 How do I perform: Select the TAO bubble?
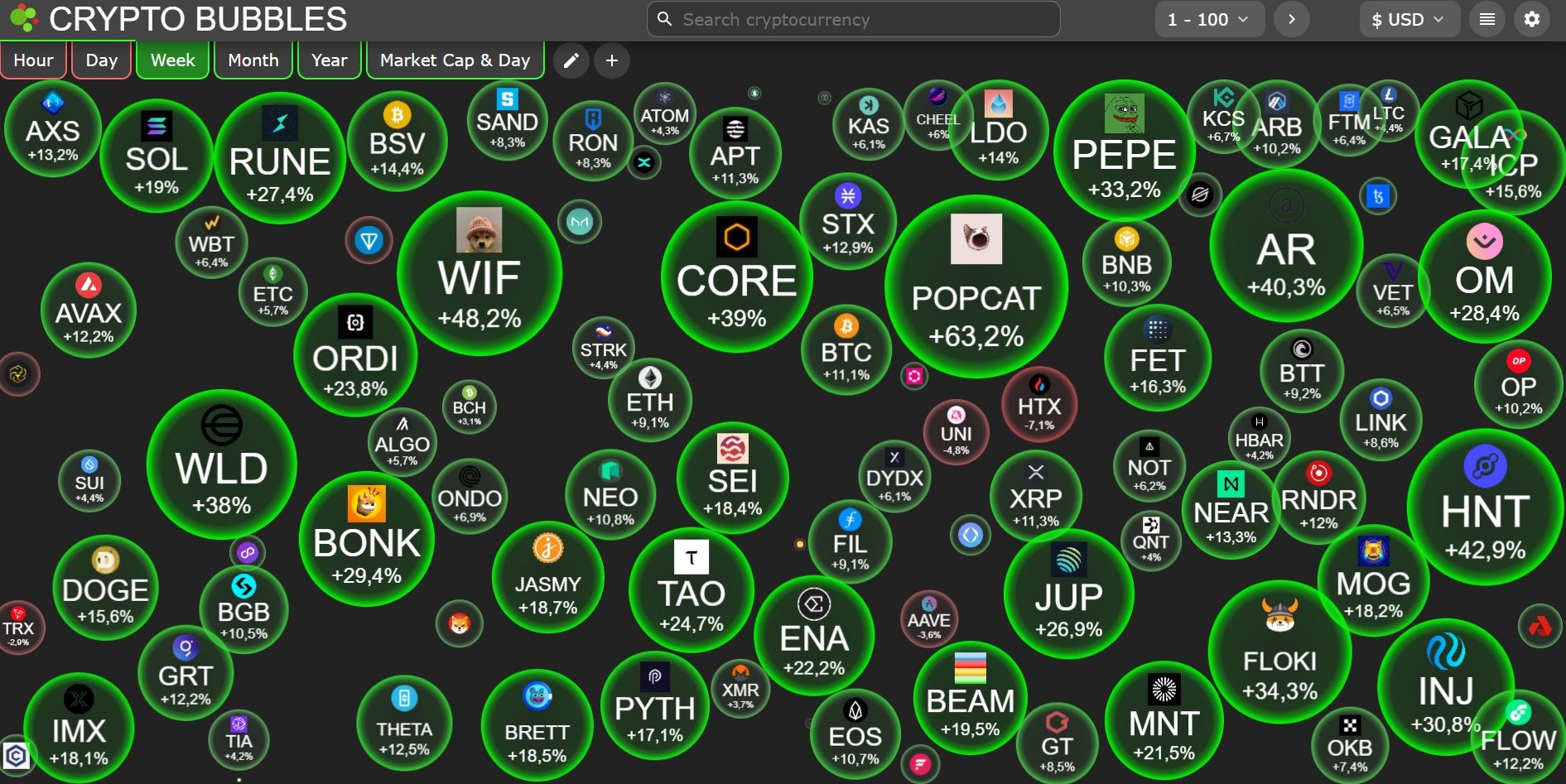[x=691, y=590]
